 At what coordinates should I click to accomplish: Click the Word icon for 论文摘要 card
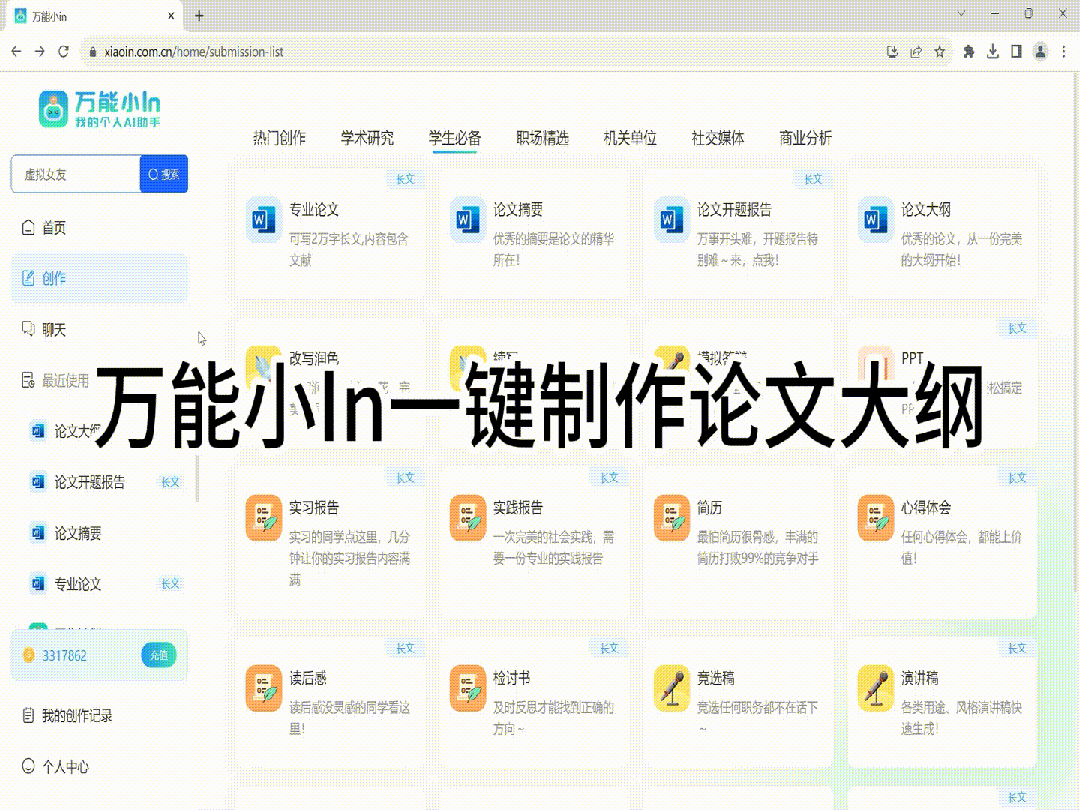pyautogui.click(x=467, y=219)
